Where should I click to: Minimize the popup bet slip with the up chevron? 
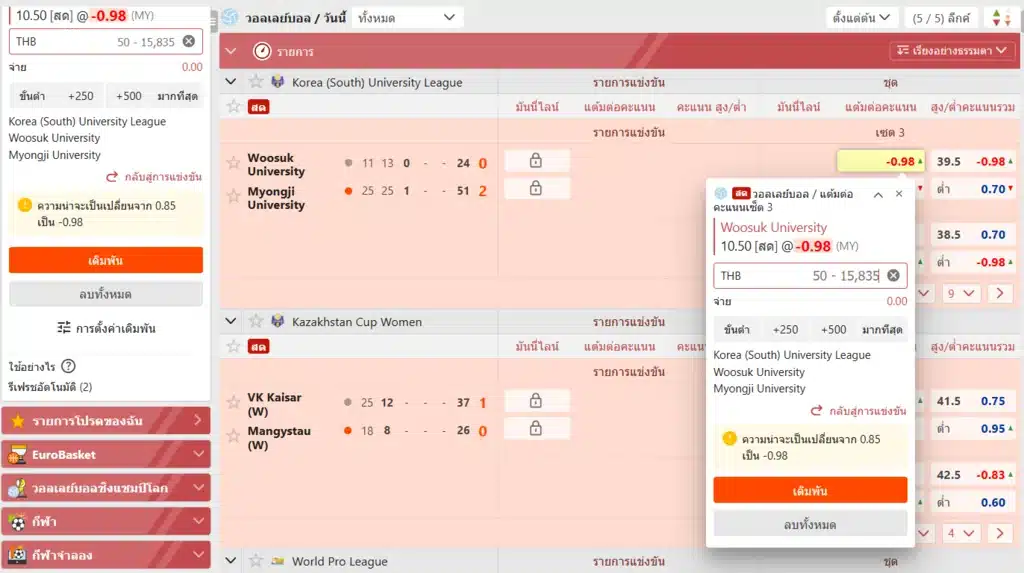tap(878, 195)
